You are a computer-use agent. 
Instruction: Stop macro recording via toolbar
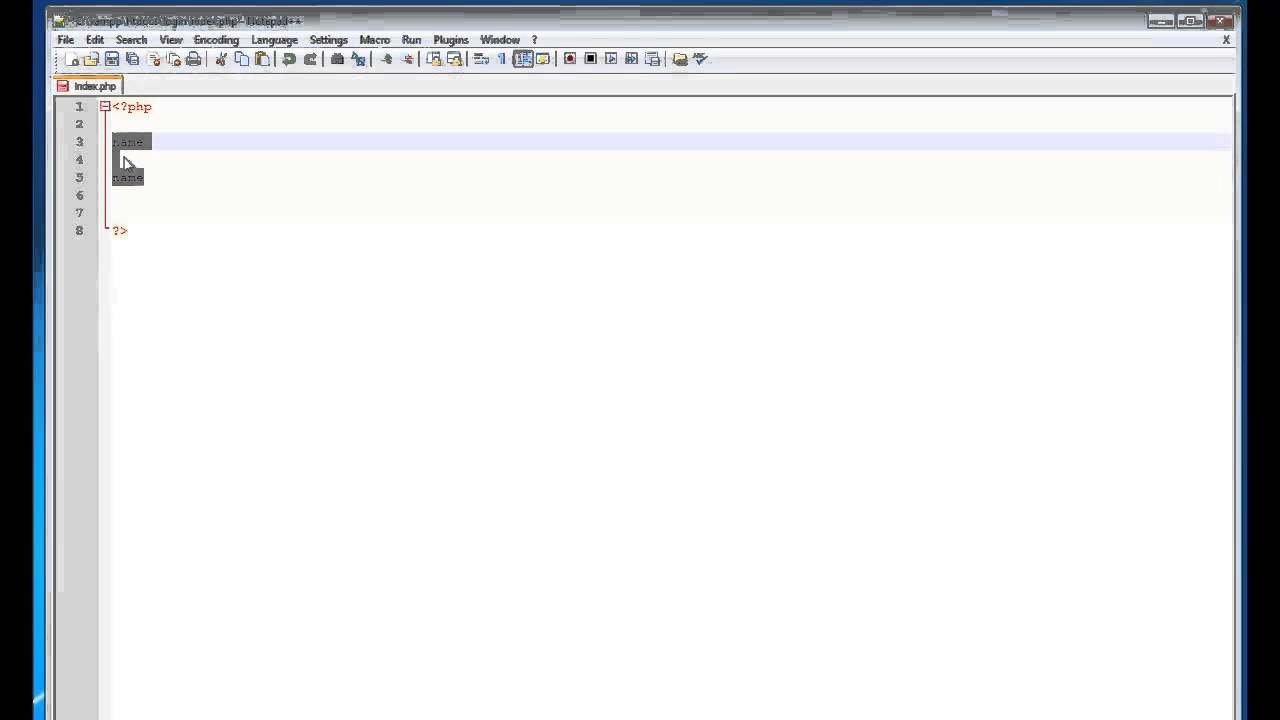pyautogui.click(x=590, y=59)
